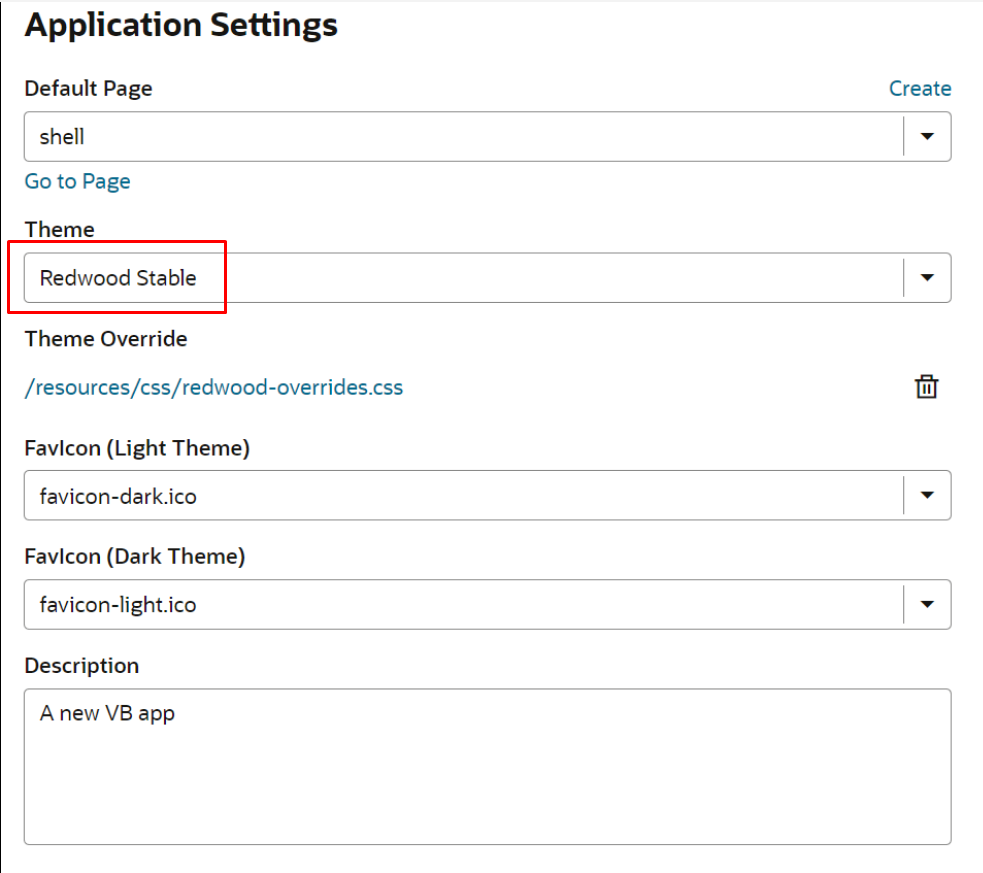Click the favicon-dark.ico field
This screenshot has width=983, height=873.
[x=463, y=495]
